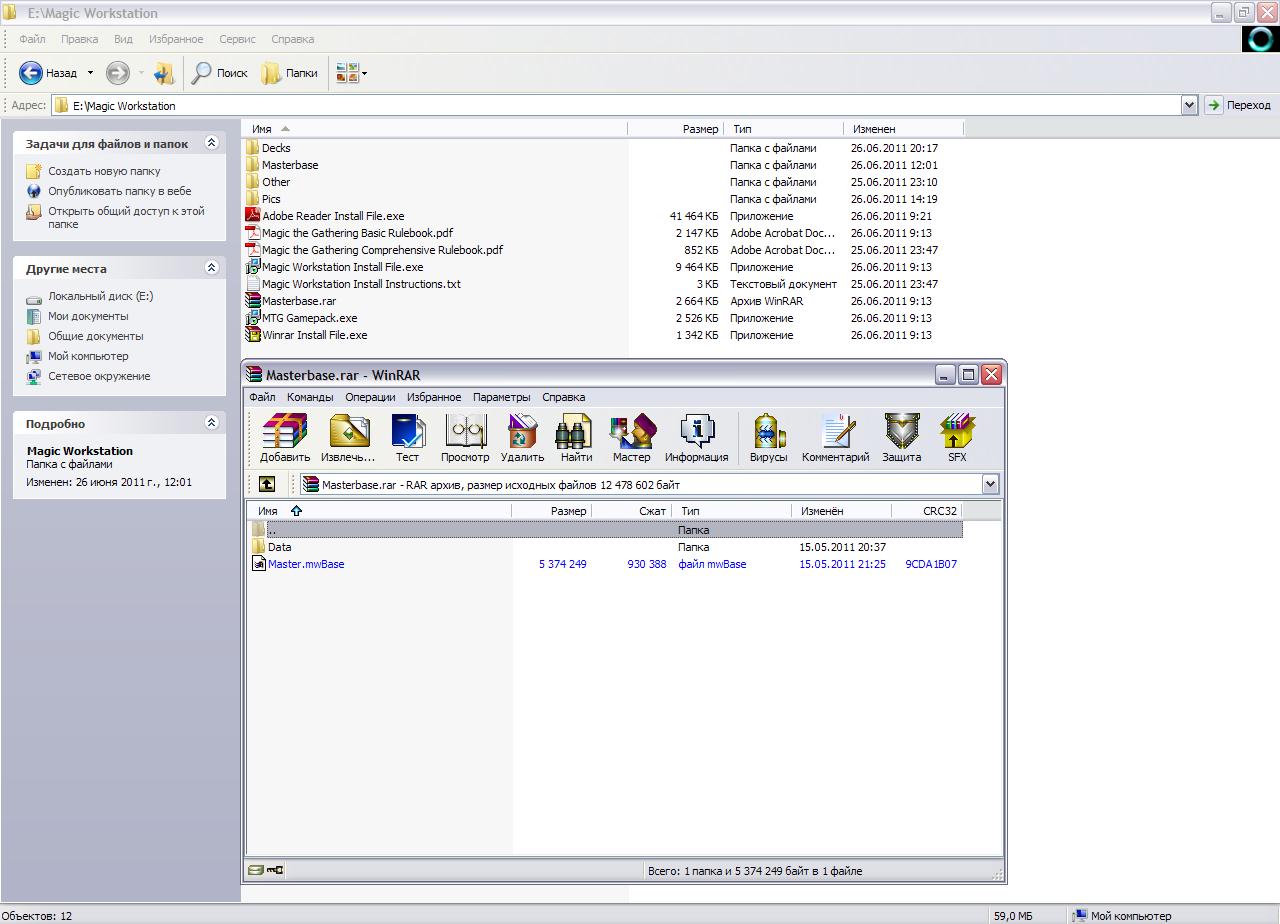Select the Pics folder in Explorer

264,199
